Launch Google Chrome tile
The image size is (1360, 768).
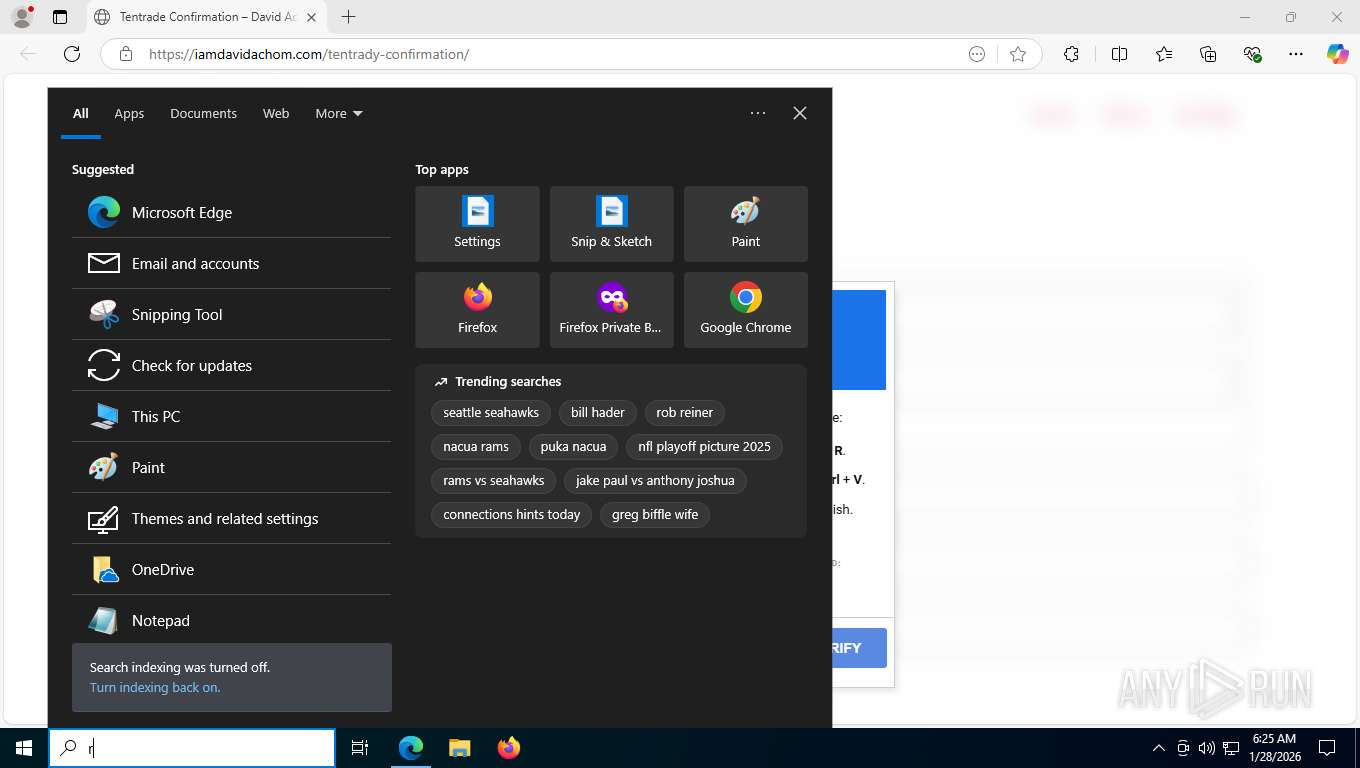(745, 310)
